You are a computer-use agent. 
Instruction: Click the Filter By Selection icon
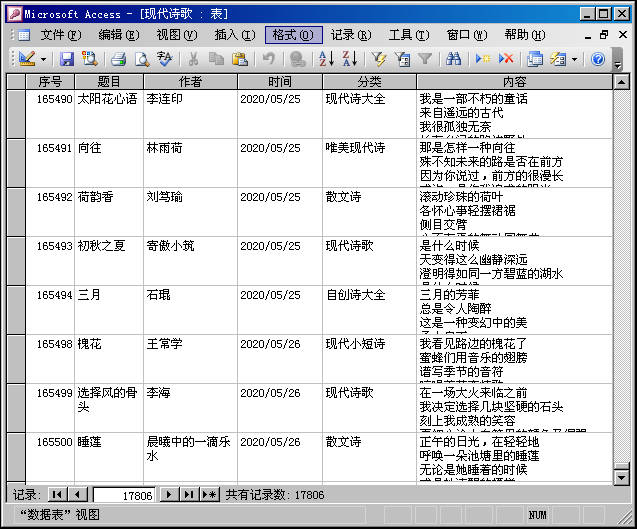[379, 59]
